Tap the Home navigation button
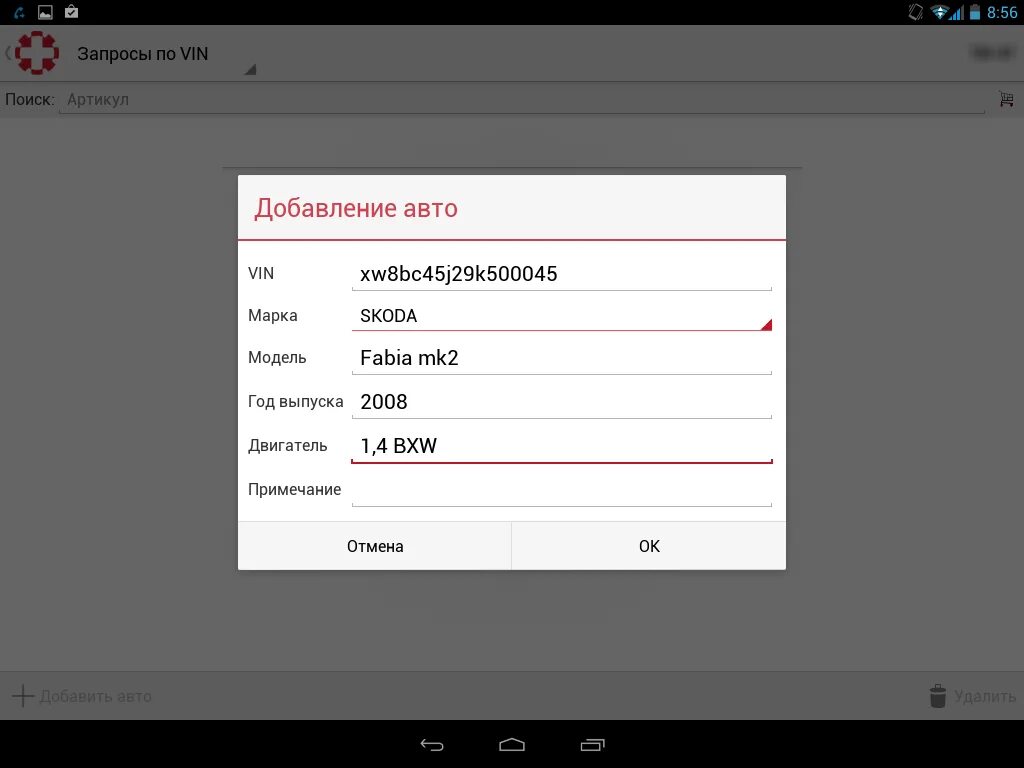This screenshot has width=1024, height=768. [512, 744]
